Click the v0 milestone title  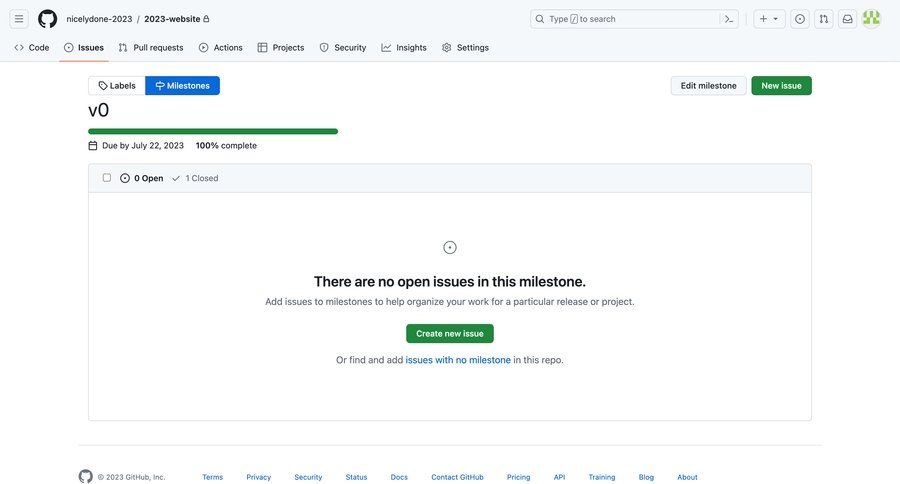pos(99,110)
